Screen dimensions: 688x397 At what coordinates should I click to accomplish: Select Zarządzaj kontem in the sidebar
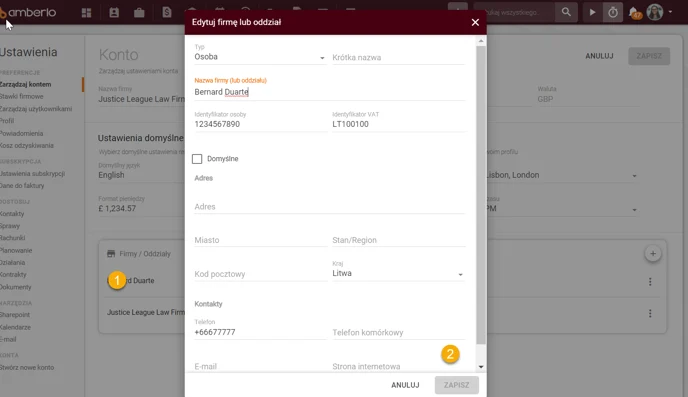[25, 84]
